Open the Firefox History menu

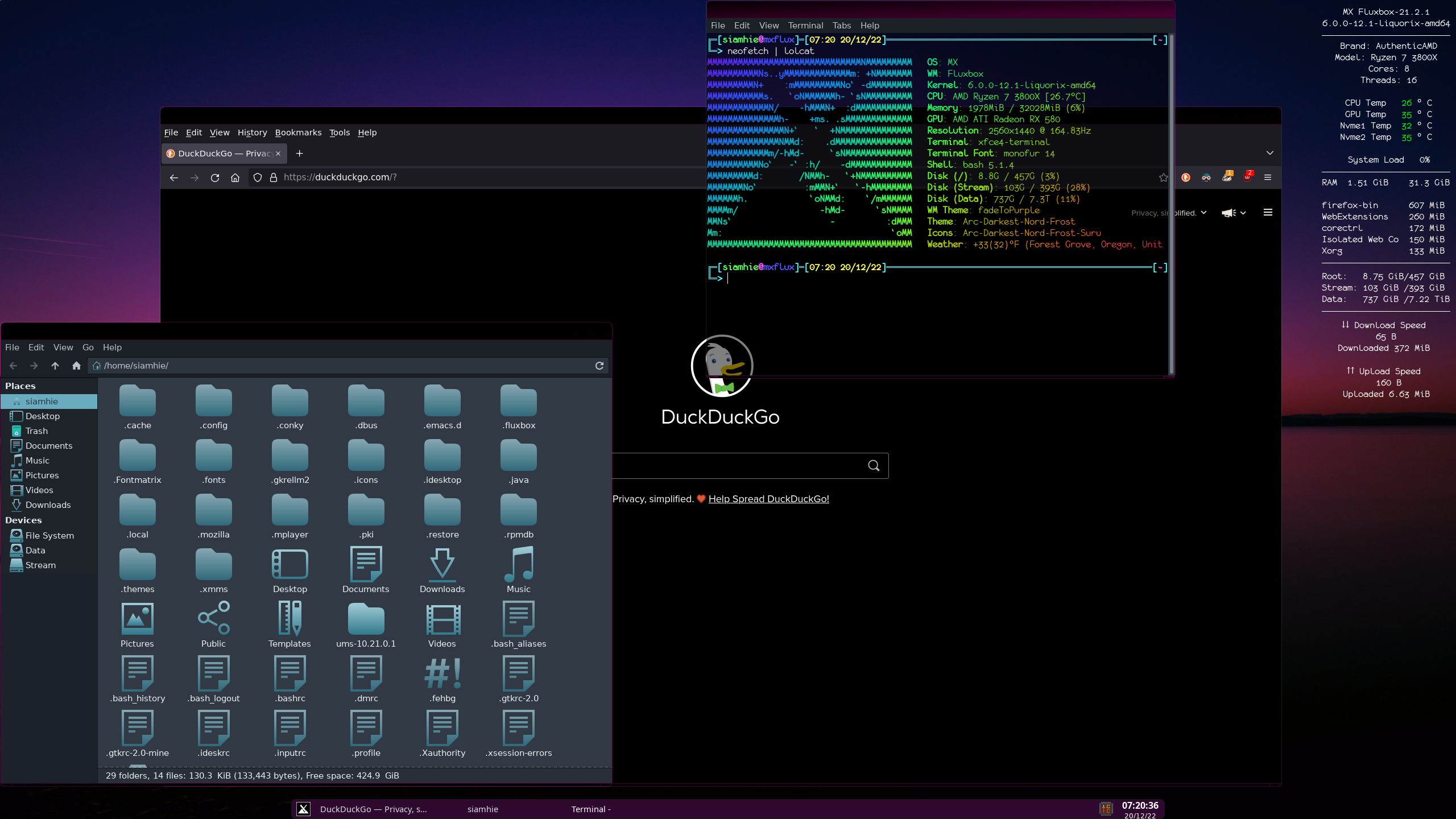click(x=252, y=133)
